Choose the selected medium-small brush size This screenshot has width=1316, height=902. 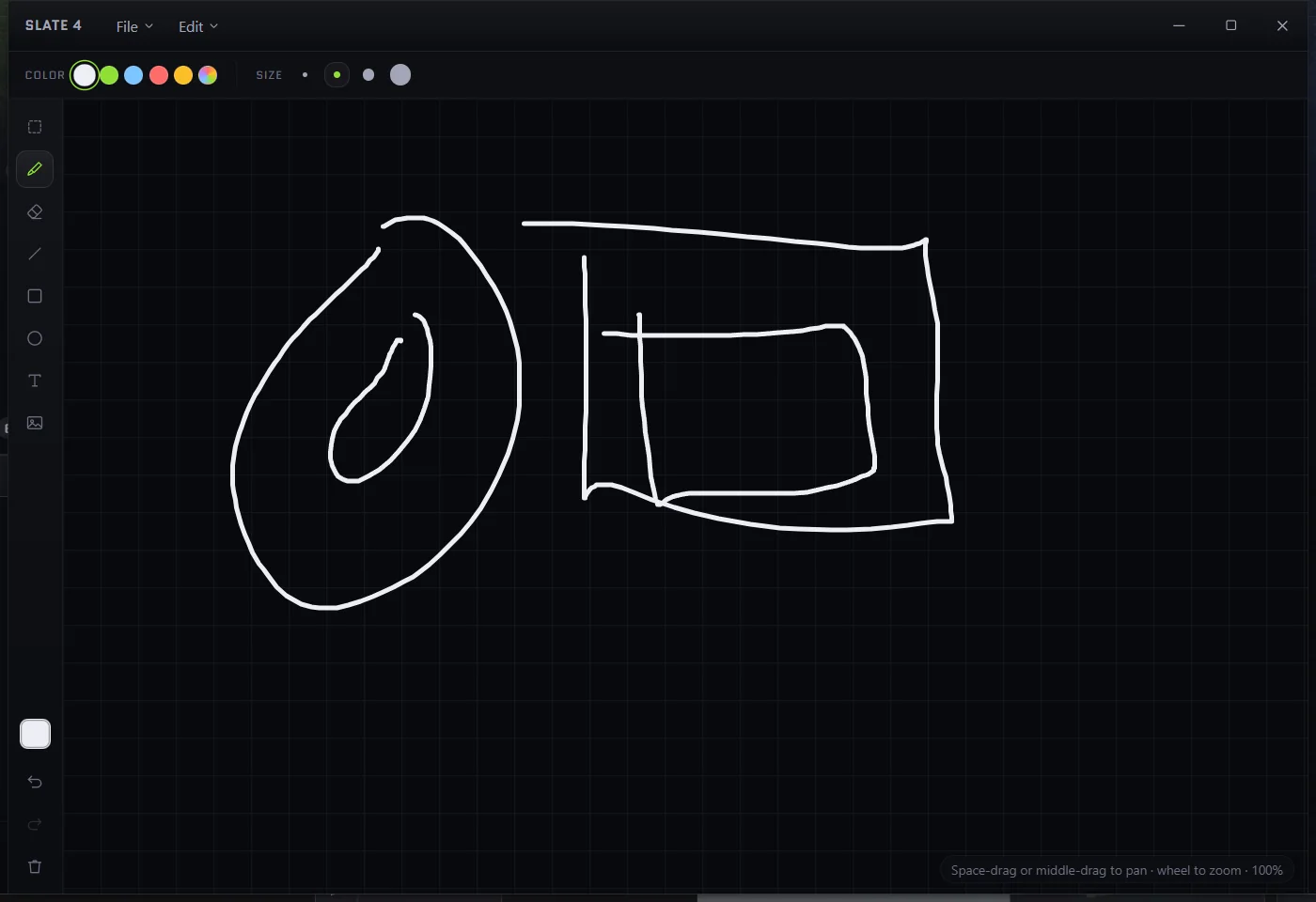tap(337, 75)
